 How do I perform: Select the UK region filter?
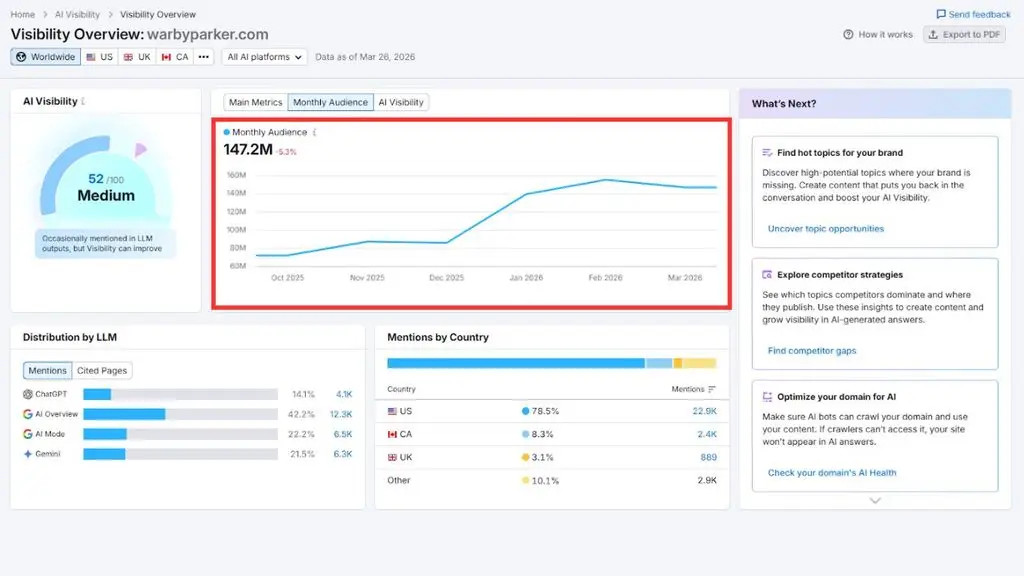137,57
